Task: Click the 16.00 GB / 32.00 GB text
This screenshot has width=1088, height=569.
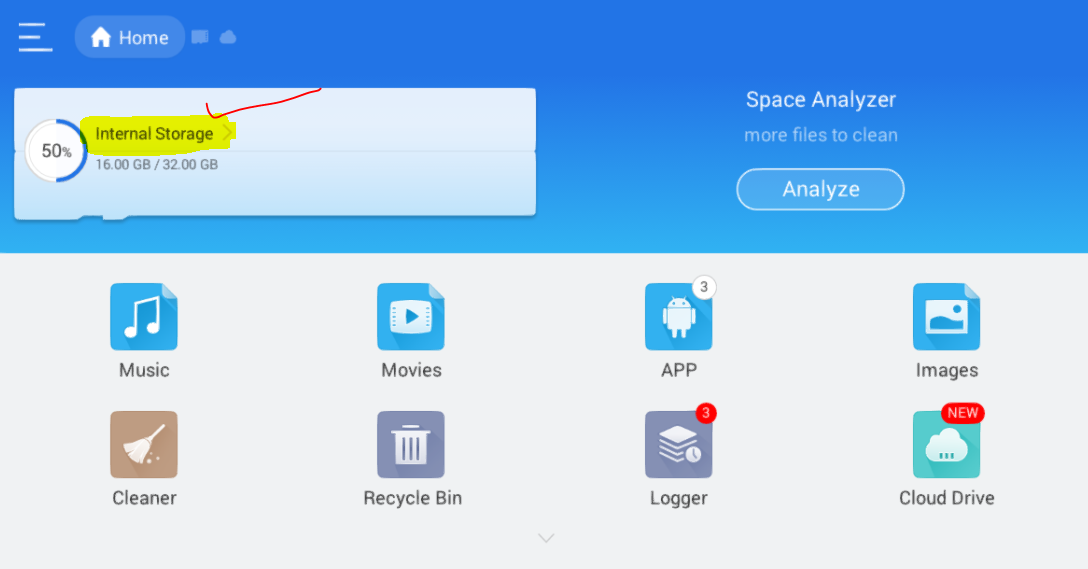Action: (x=157, y=164)
